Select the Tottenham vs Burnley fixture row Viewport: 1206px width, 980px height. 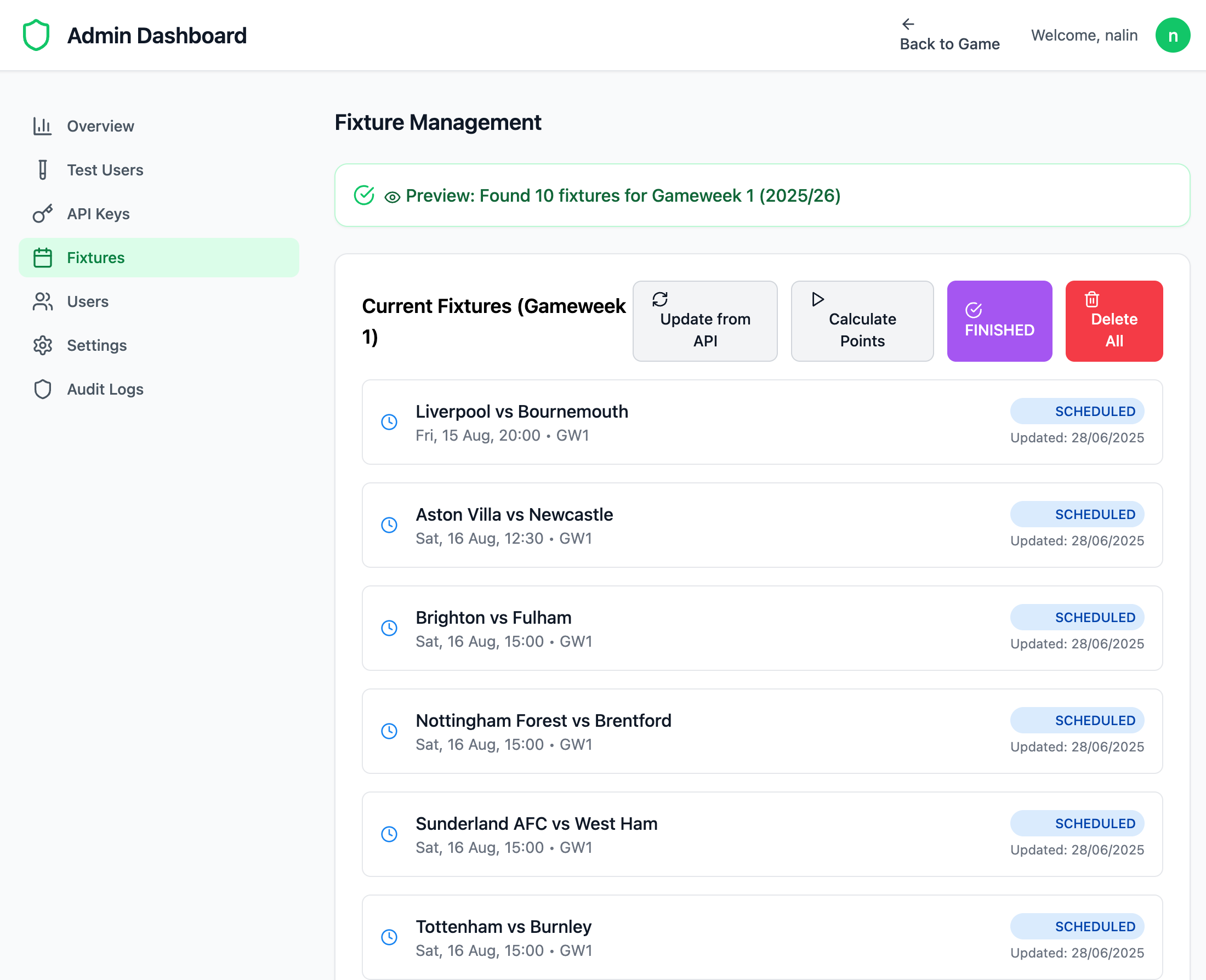761,937
